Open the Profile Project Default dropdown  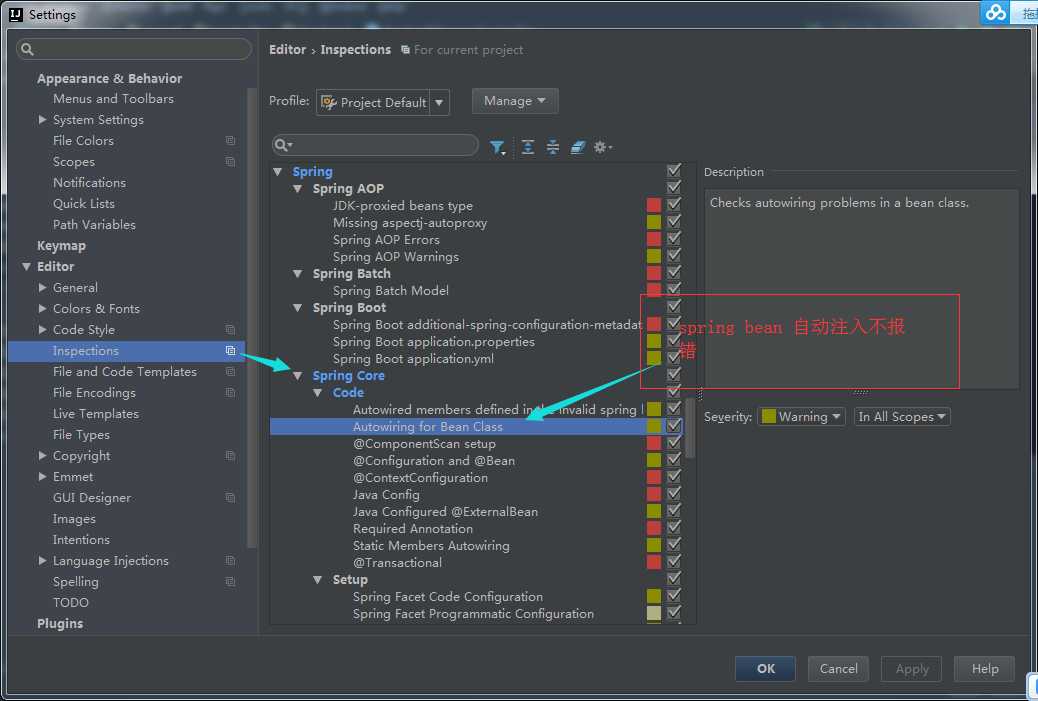tap(383, 103)
